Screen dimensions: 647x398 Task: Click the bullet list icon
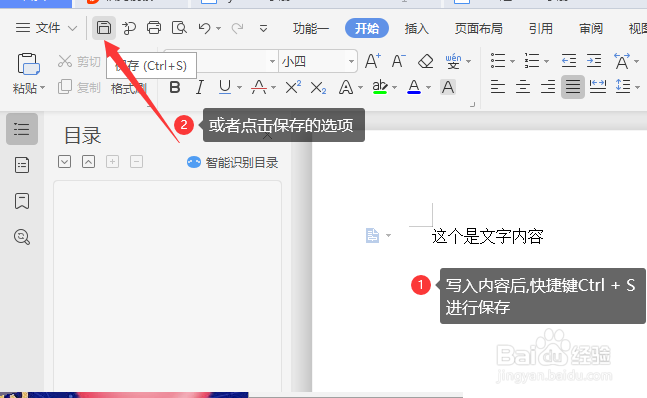point(498,61)
